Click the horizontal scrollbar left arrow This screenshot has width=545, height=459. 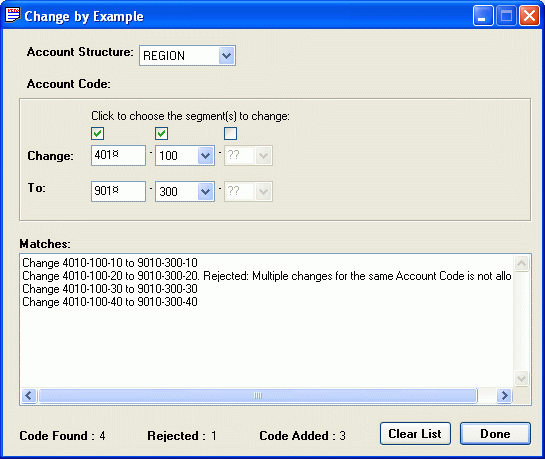click(x=29, y=395)
